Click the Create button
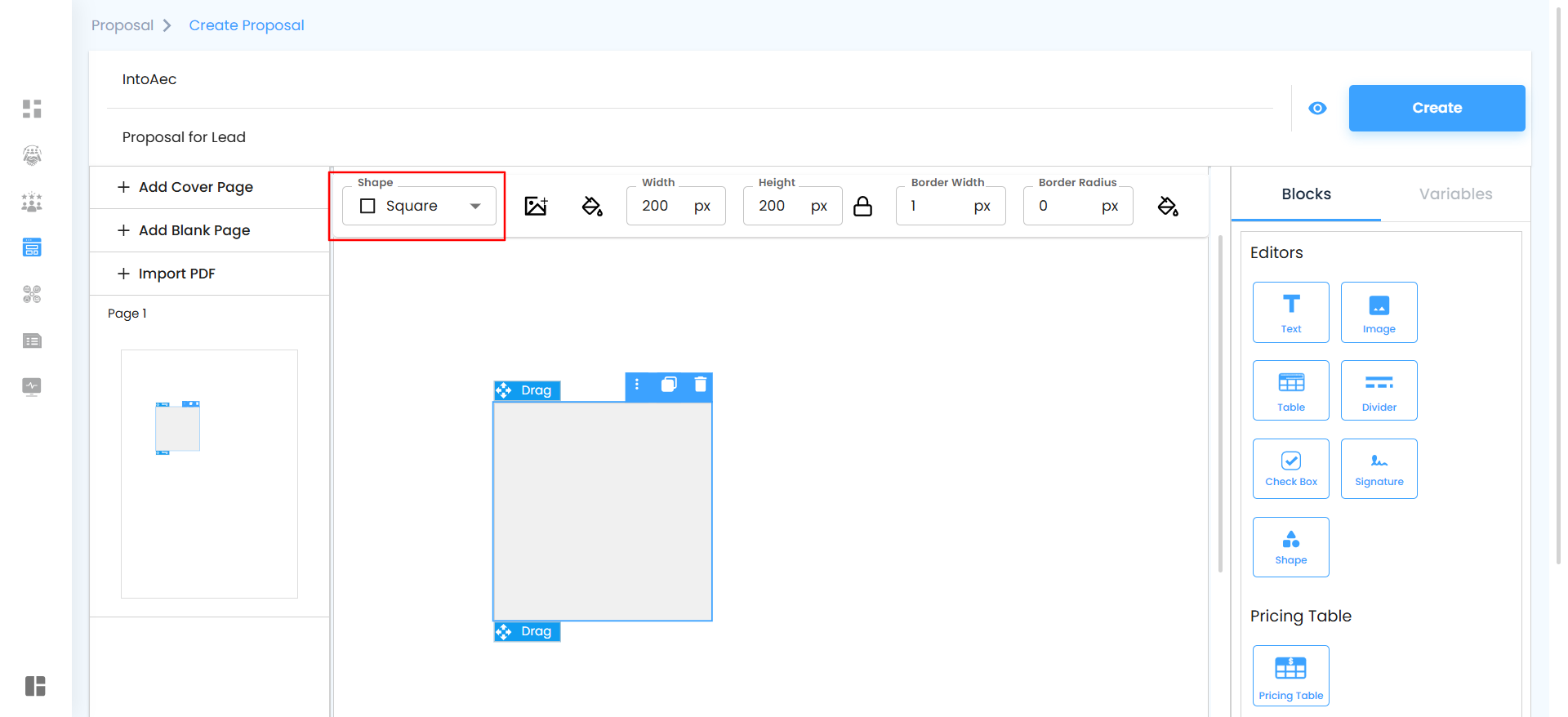The height and width of the screenshot is (717, 1568). 1437,108
